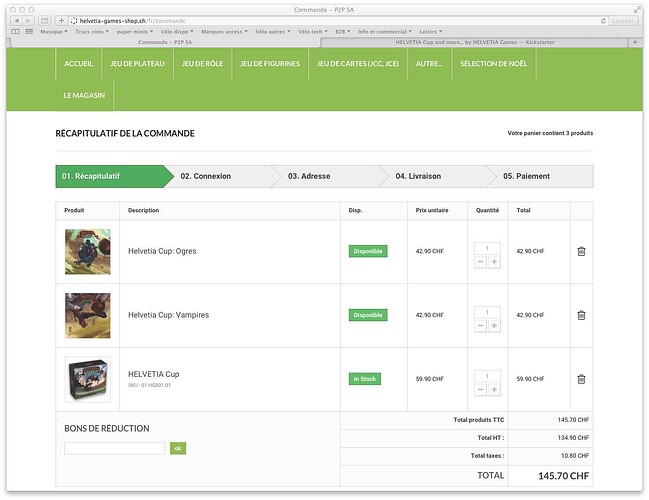Viewport: 649px width, 500px height.
Task: Open the paper minis bookmarks dropdown
Action: [x=135, y=31]
